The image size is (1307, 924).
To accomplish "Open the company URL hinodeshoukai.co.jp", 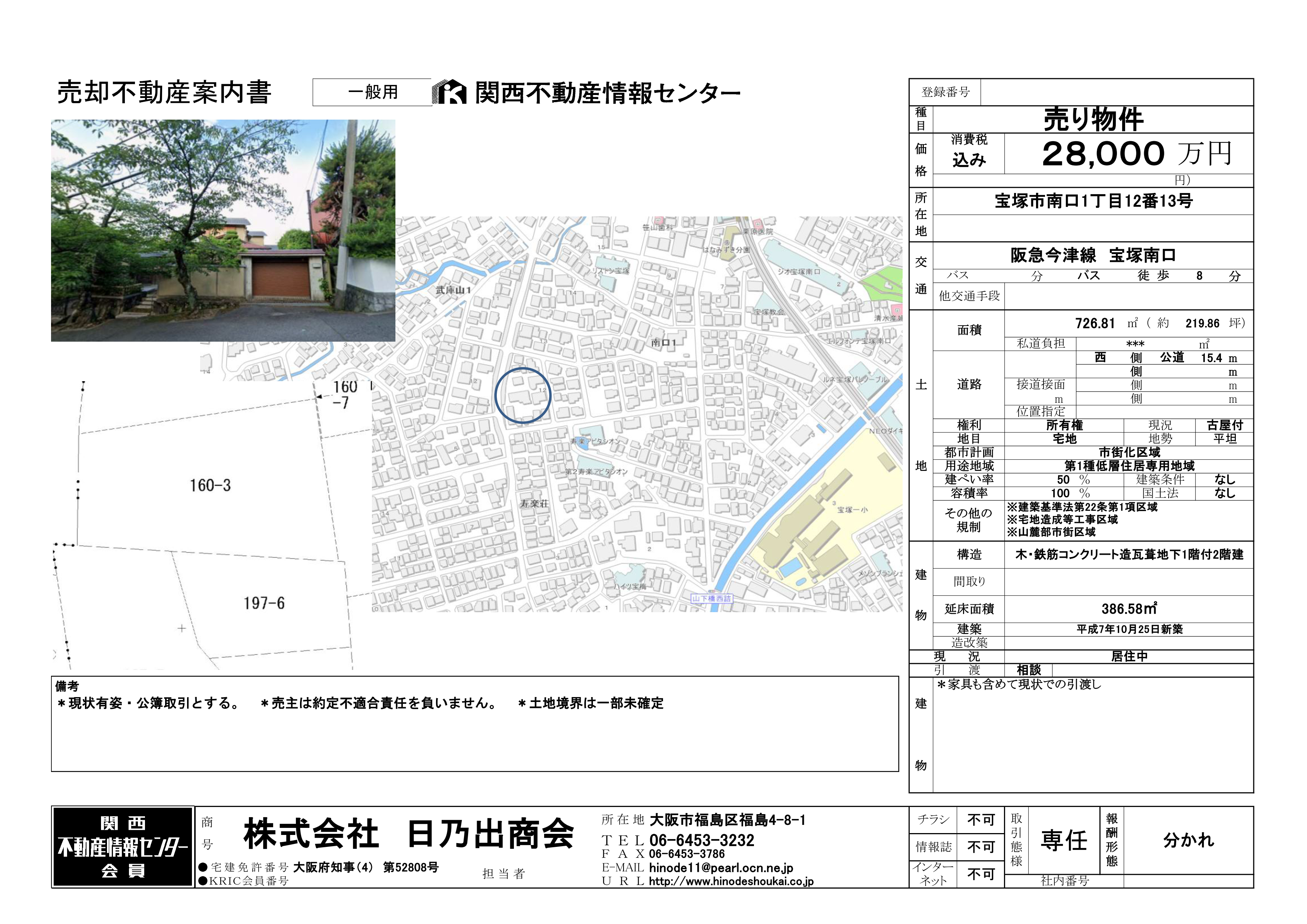I will [731, 881].
